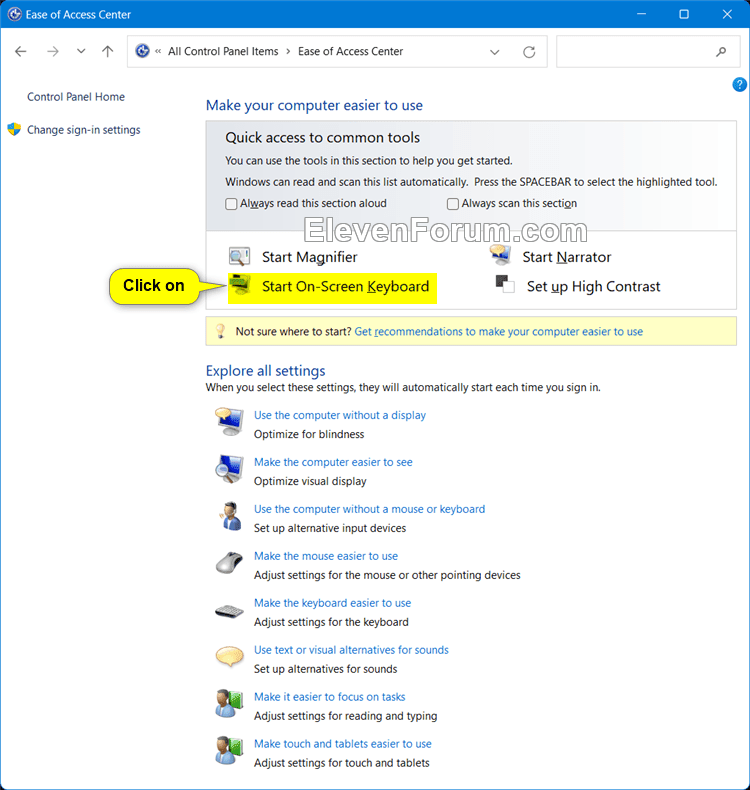The image size is (750, 790).
Task: Enable Always scan this section
Action: click(x=453, y=204)
